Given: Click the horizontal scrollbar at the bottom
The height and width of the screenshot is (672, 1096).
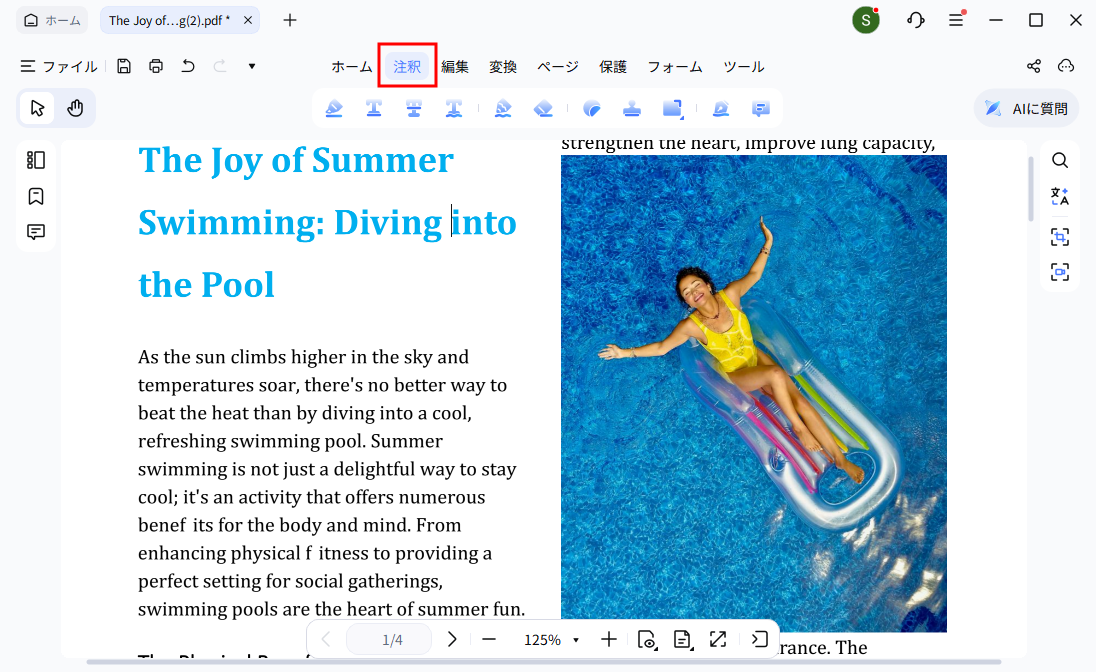Looking at the screenshot, I should (544, 662).
